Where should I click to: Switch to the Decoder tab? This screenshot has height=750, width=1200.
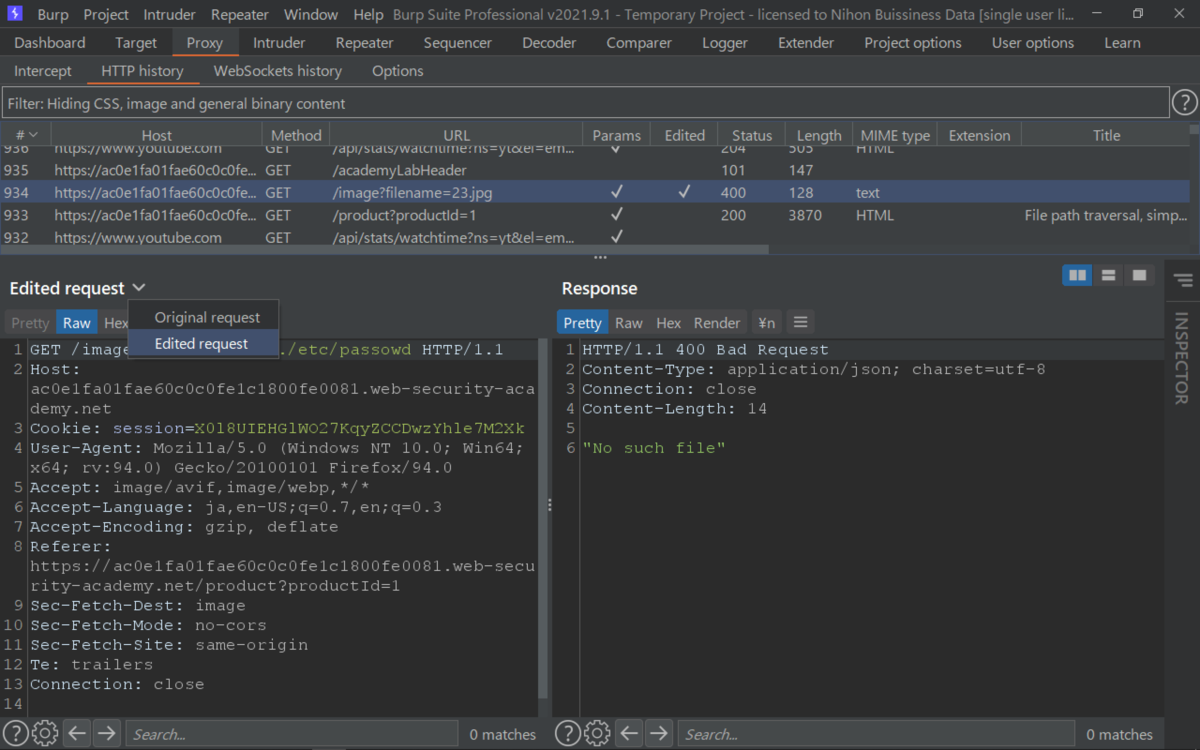pos(549,43)
